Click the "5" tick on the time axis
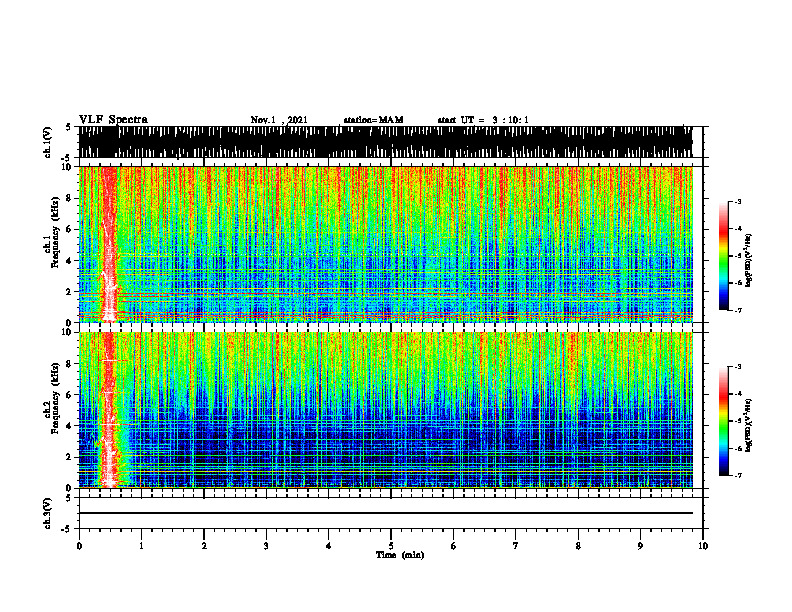Screen dimensions: 792x612 click(x=391, y=546)
